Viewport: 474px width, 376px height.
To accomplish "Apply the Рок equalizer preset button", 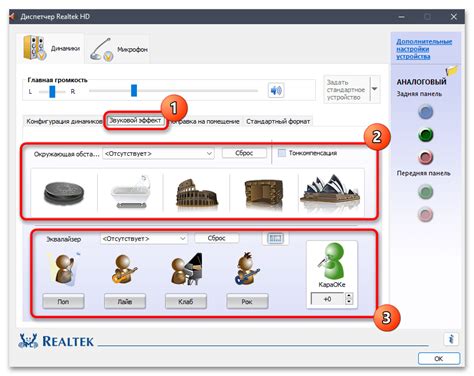I will pos(247,301).
